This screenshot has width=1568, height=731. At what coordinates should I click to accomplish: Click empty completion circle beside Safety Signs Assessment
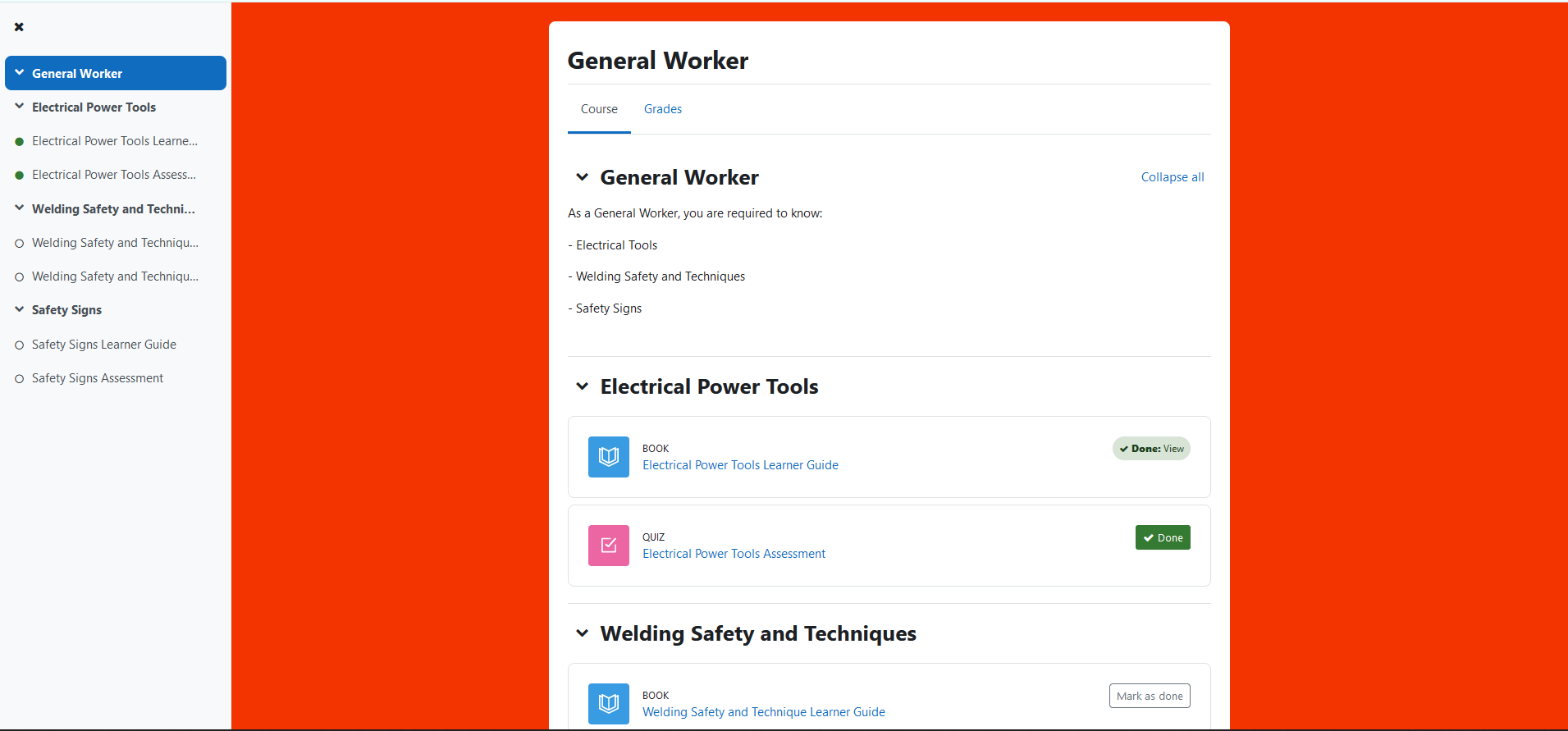point(20,379)
